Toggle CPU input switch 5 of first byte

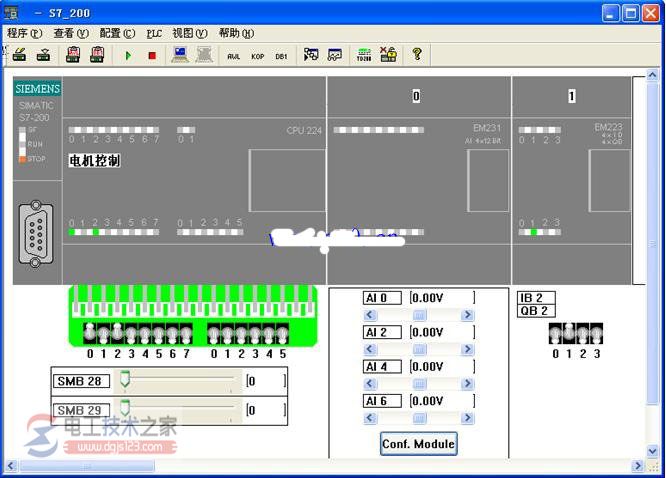pos(159,333)
